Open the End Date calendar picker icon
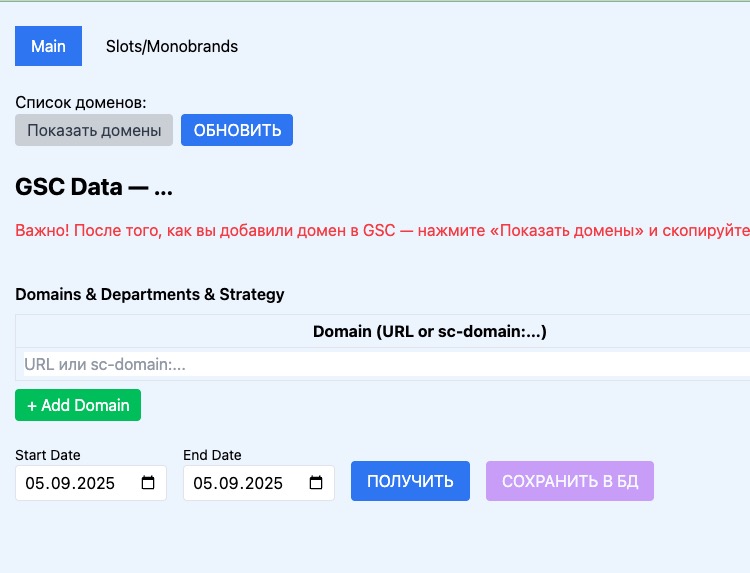The image size is (750, 573). pyautogui.click(x=316, y=483)
